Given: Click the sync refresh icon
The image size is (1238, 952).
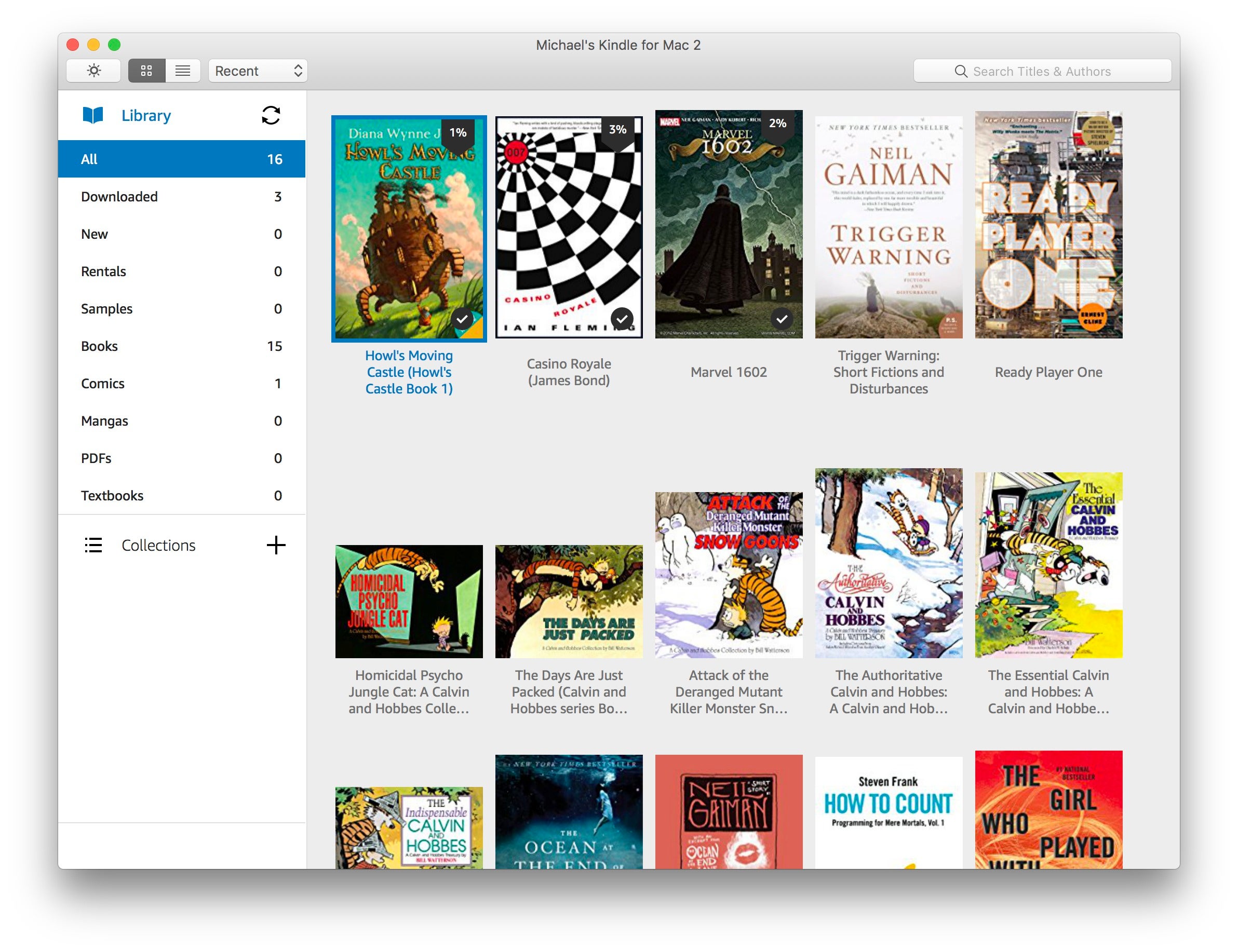Looking at the screenshot, I should tap(271, 115).
